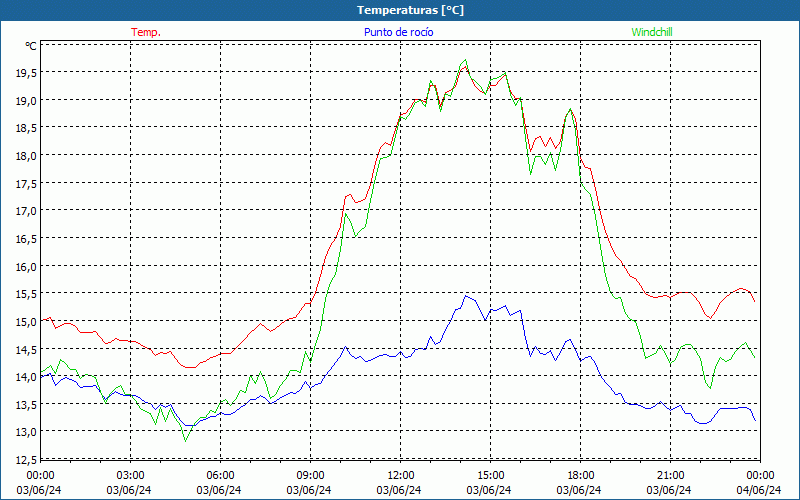This screenshot has width=800, height=500.
Task: Click the 03:00 time axis label
Action: [131, 476]
